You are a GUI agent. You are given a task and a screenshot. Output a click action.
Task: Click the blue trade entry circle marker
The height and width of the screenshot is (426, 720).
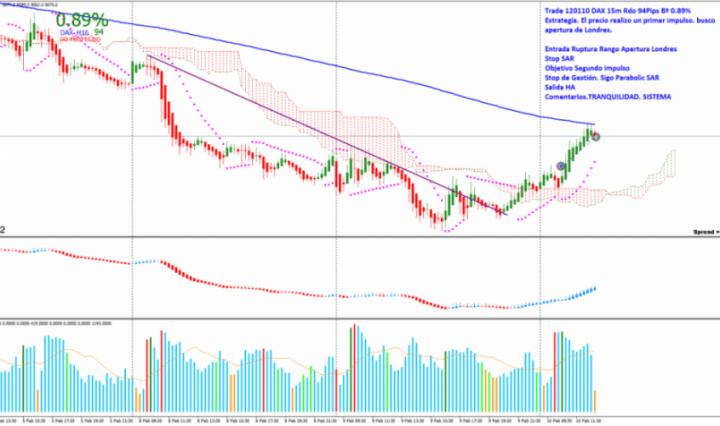(562, 166)
